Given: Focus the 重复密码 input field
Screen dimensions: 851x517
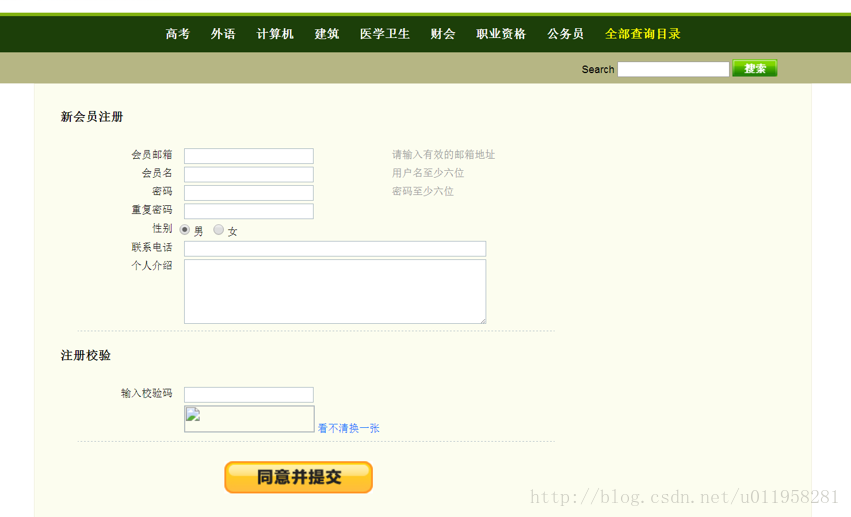Looking at the screenshot, I should tap(249, 211).
